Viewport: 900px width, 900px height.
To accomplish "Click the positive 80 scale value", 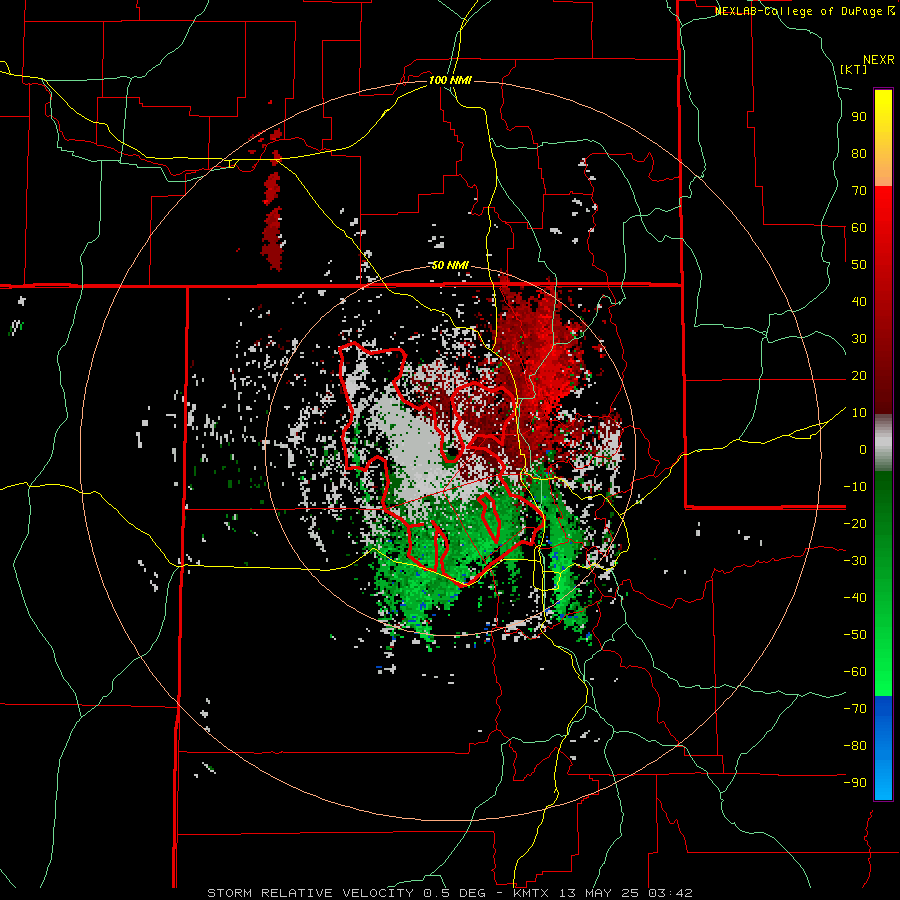I will click(x=859, y=153).
